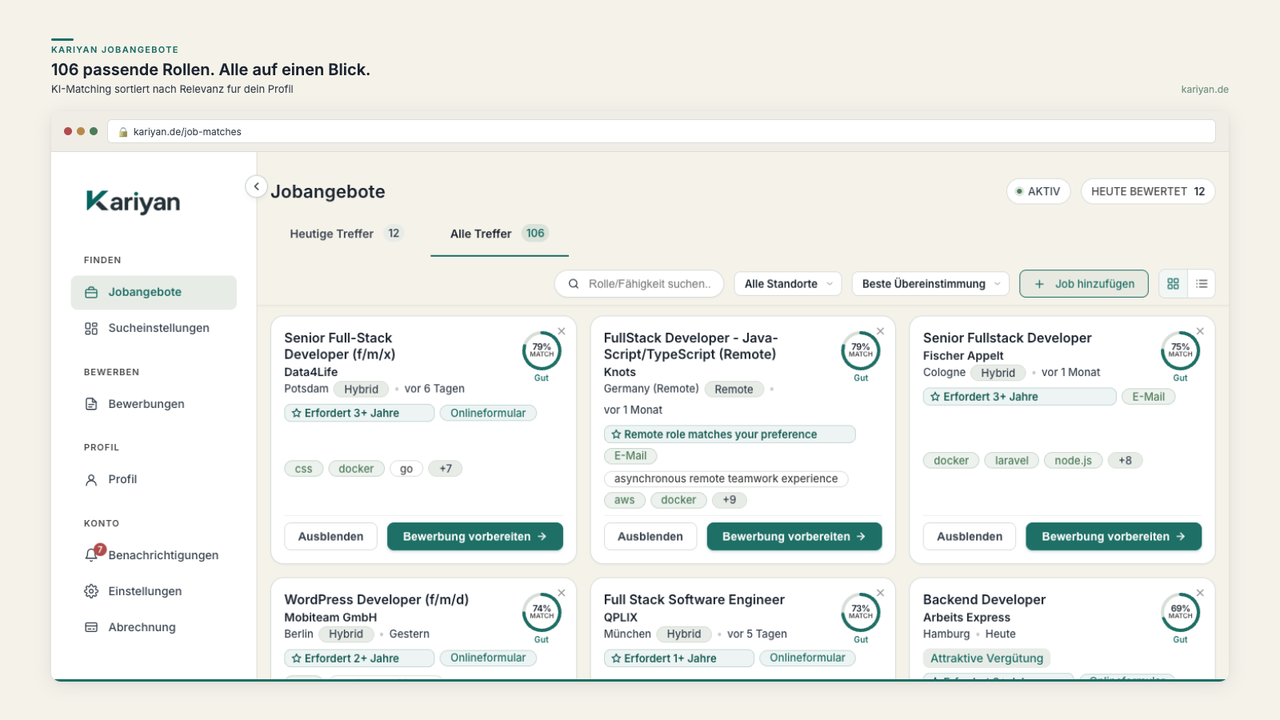Dismiss the QPLIX job card with X
This screenshot has width=1280, height=720.
880,593
